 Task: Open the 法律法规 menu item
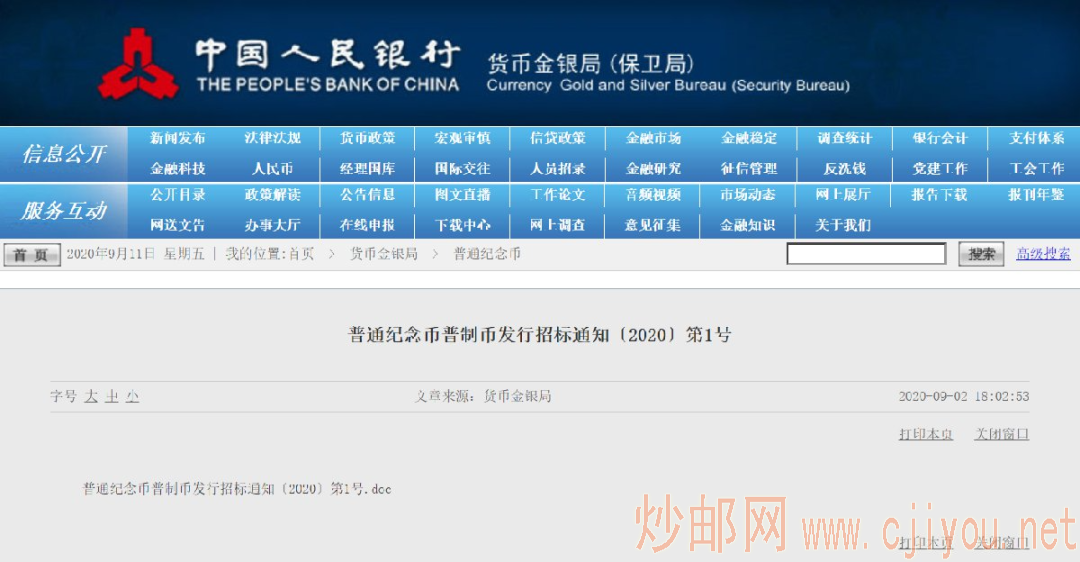coord(273,138)
